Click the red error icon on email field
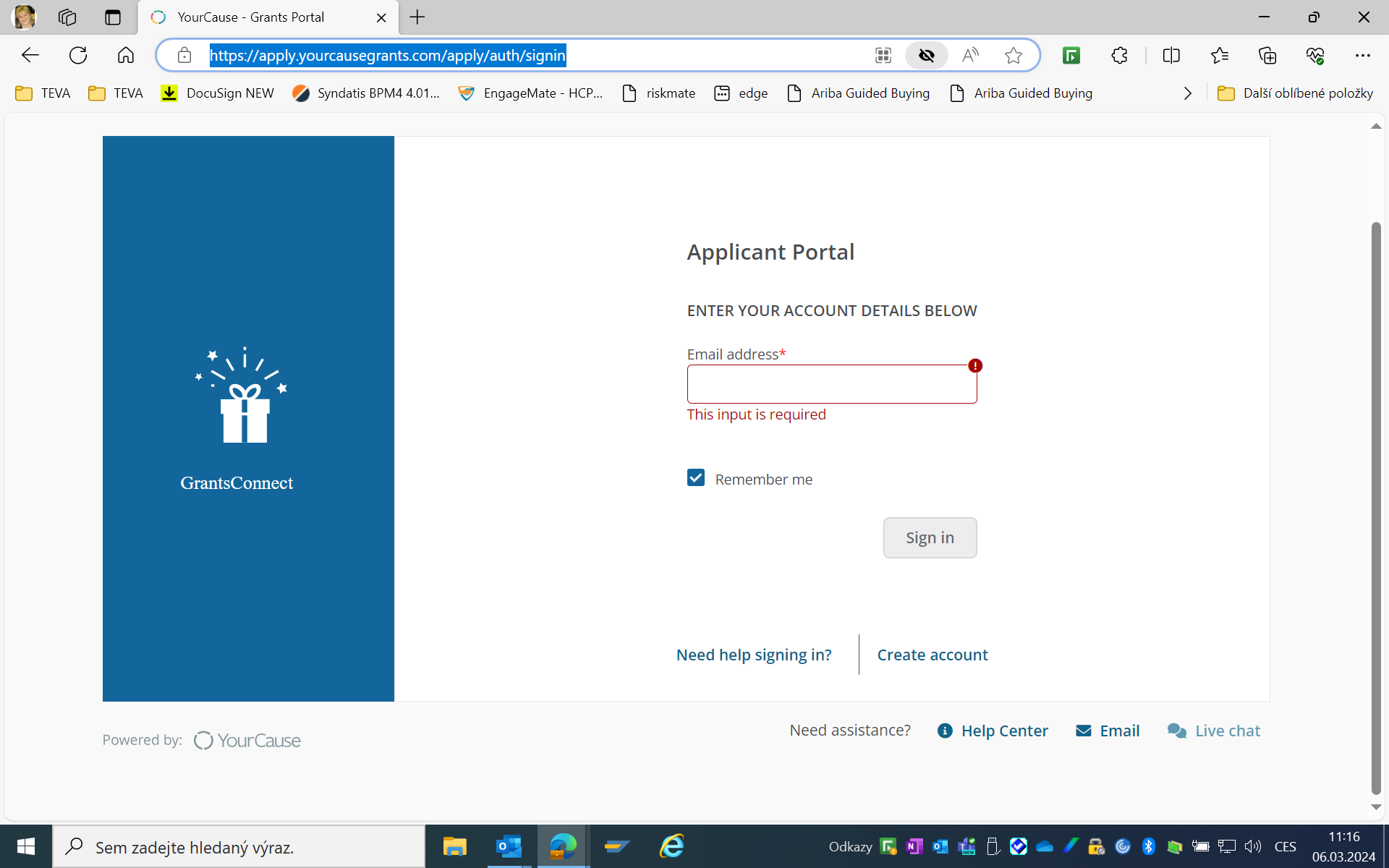The width and height of the screenshot is (1389, 868). (975, 366)
